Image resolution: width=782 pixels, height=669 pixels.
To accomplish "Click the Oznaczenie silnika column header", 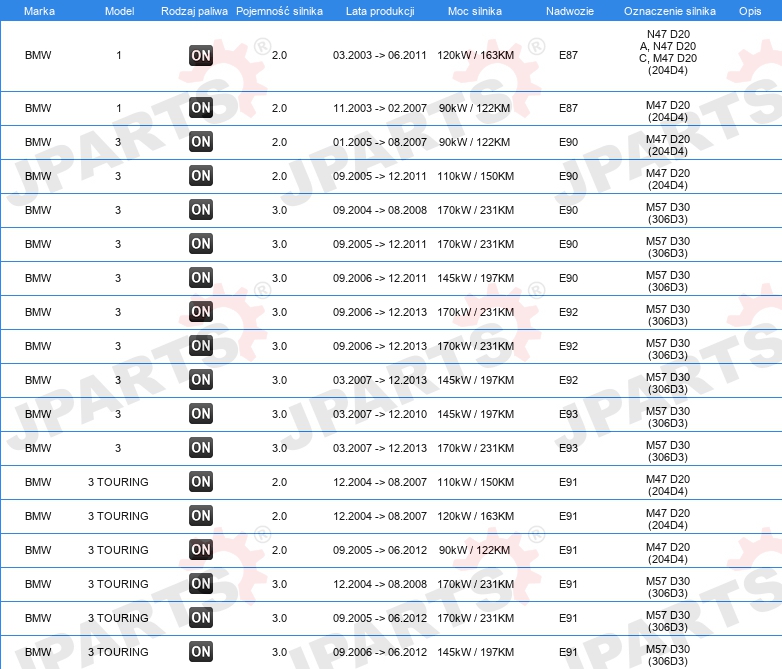I will coord(670,11).
